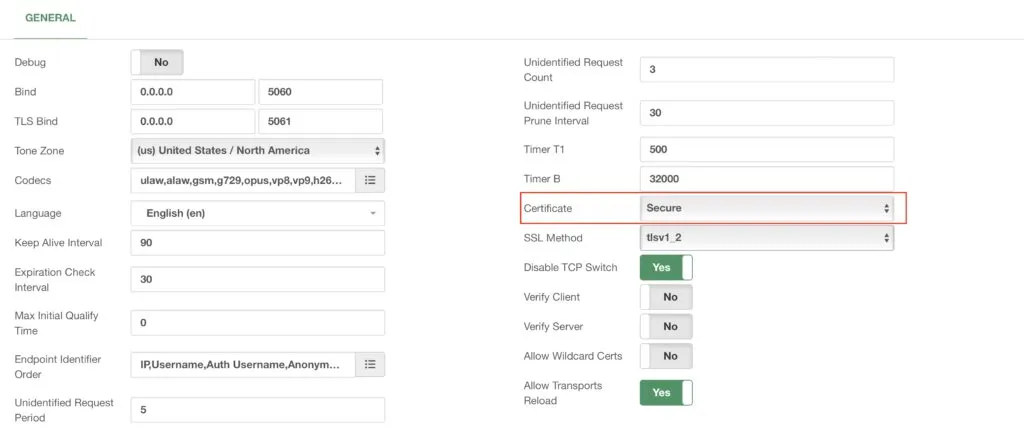Click the Timer T1 input field
This screenshot has height=431, width=1024.
(x=767, y=150)
